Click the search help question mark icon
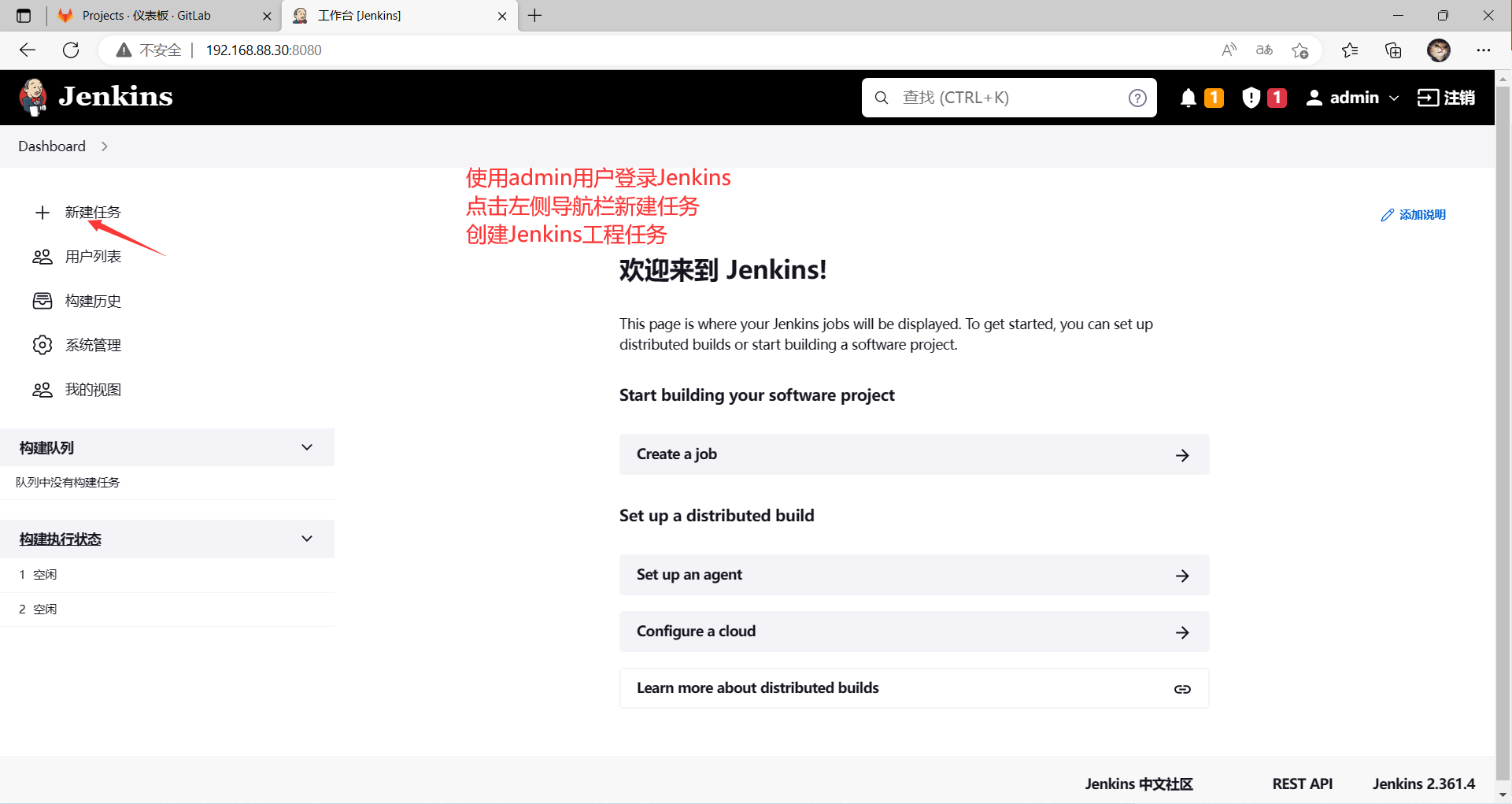Viewport: 1512px width, 804px height. tap(1137, 98)
